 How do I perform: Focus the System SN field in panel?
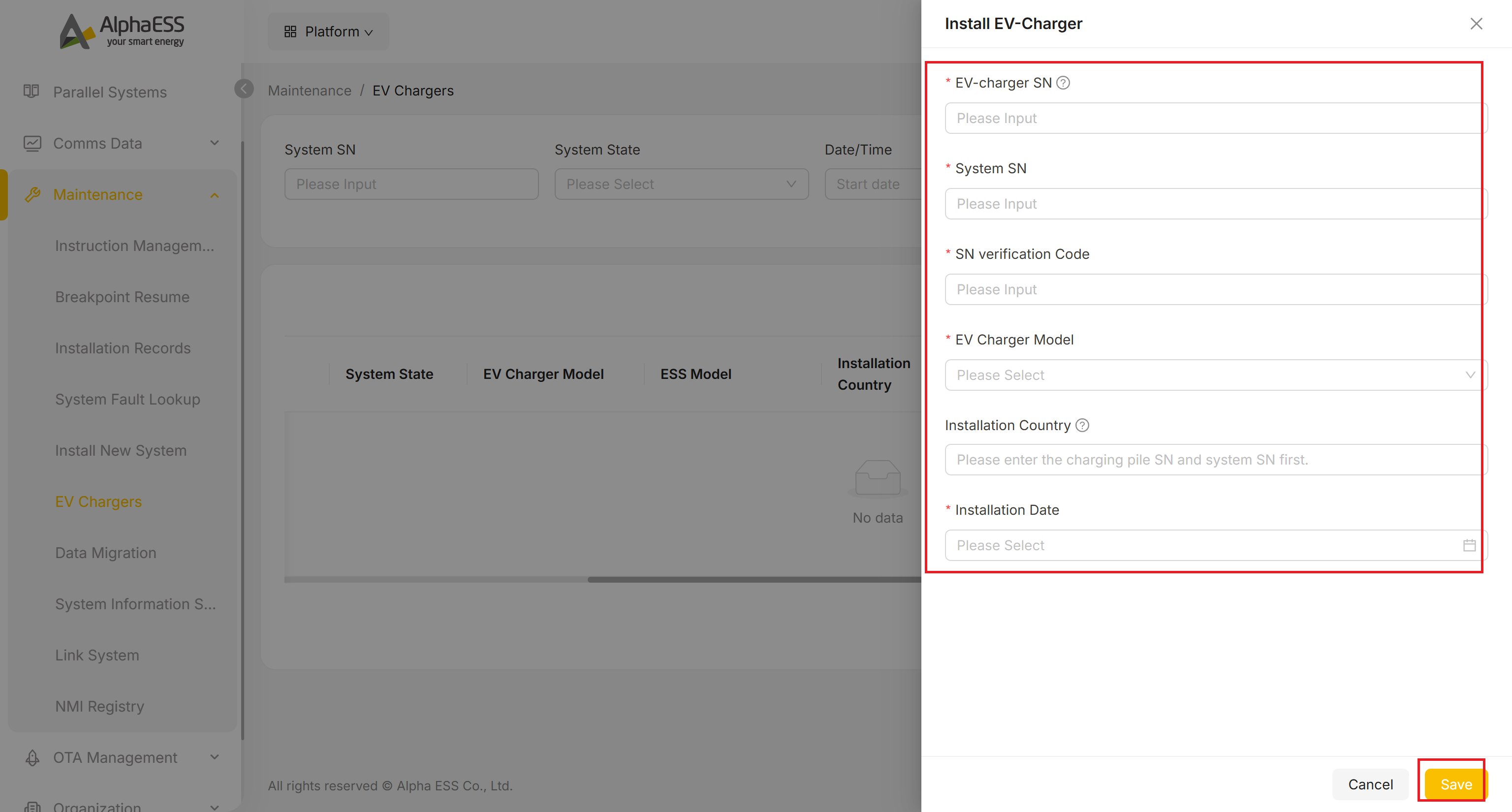click(1216, 204)
